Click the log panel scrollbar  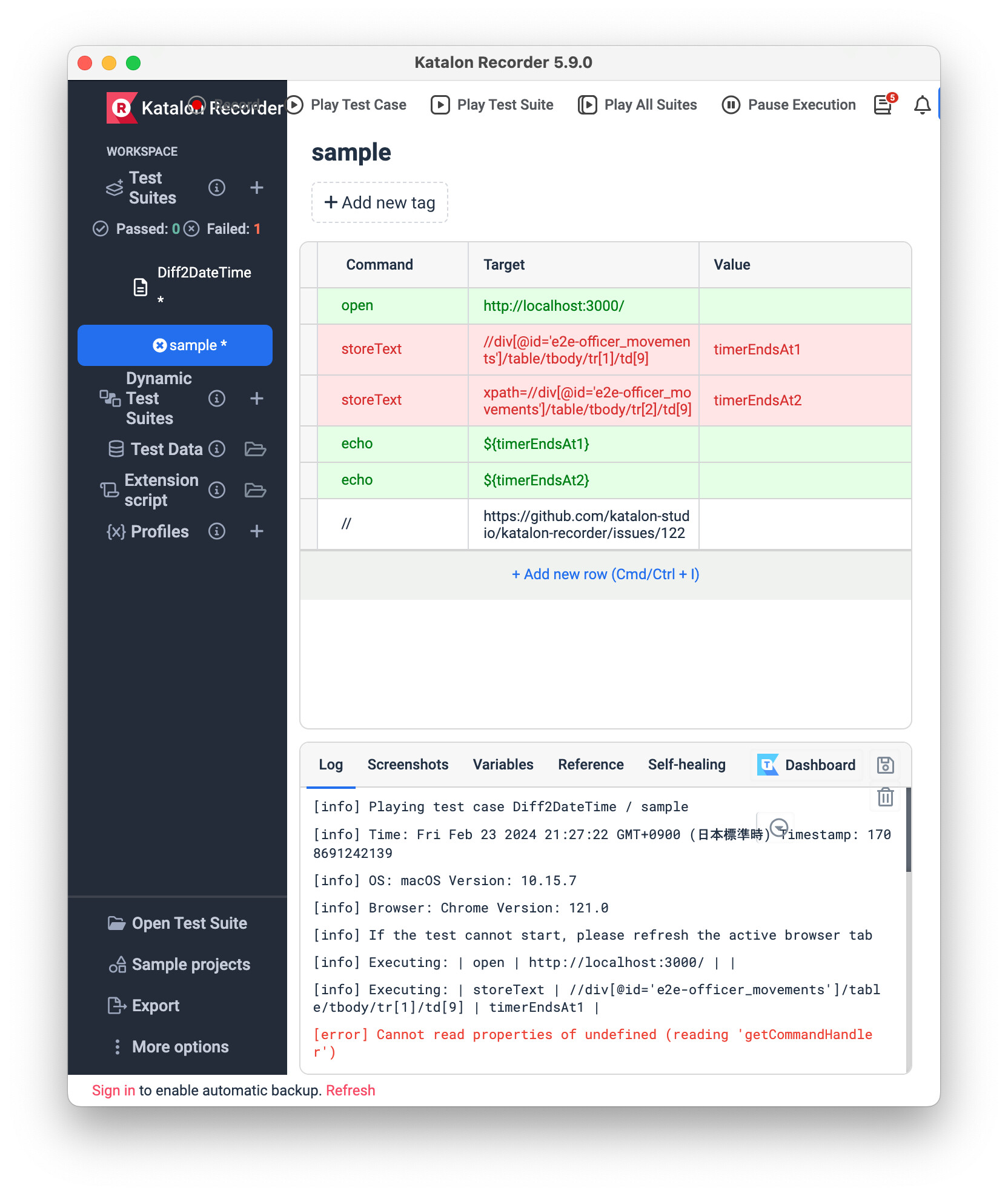(909, 830)
